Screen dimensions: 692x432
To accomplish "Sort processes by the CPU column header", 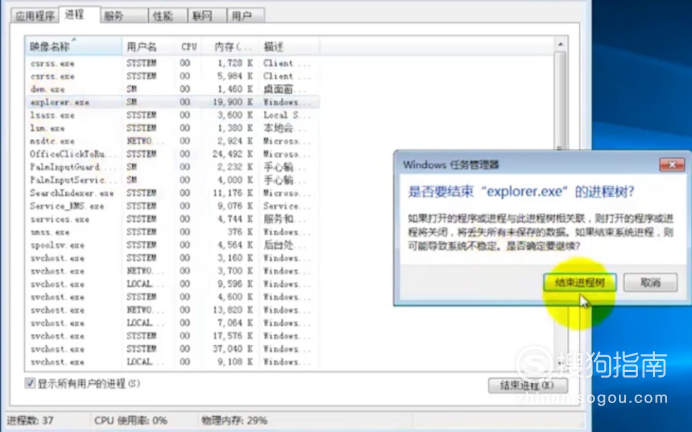I will click(x=188, y=46).
